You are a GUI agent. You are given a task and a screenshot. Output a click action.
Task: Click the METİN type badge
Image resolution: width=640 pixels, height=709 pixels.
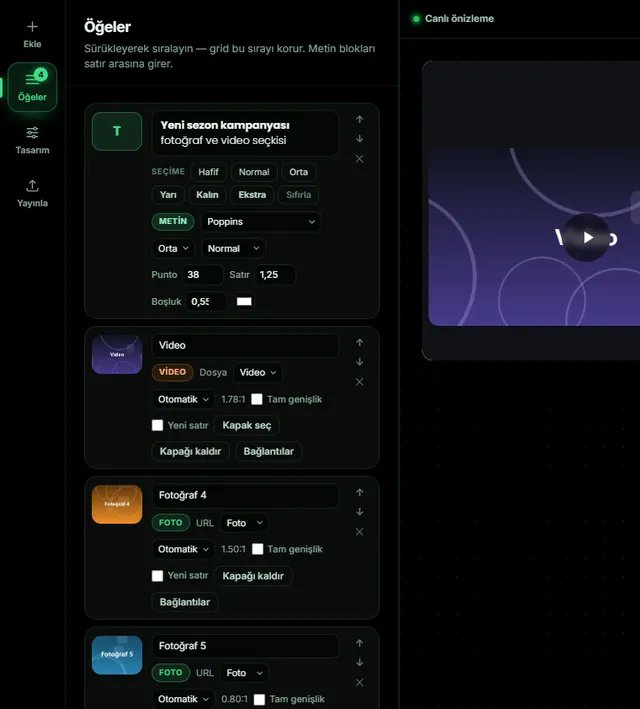tap(173, 221)
